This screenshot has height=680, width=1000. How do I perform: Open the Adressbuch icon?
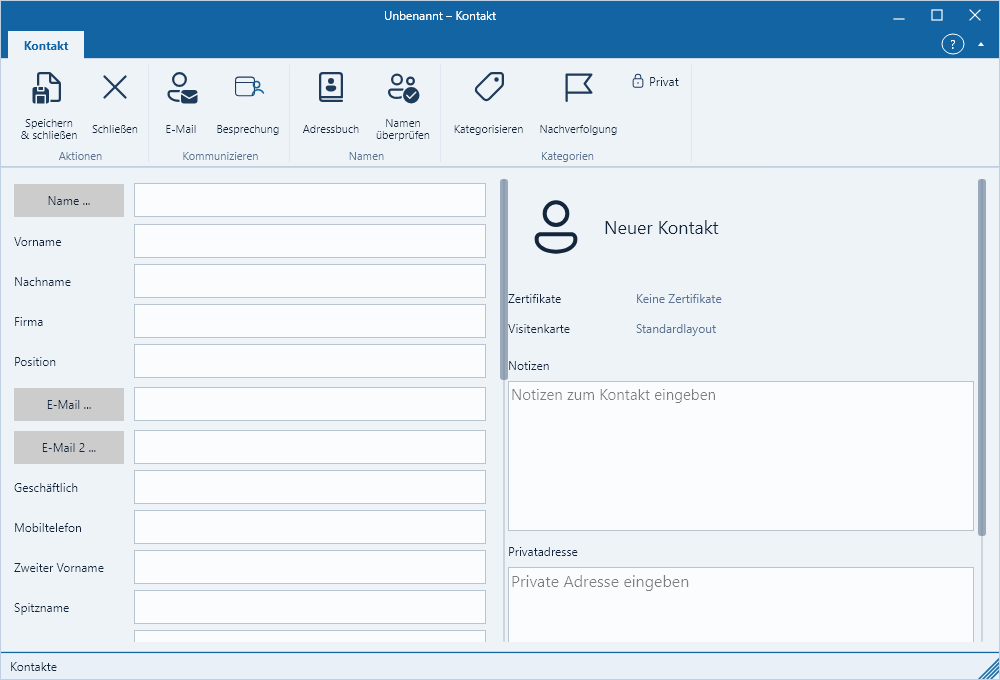tap(331, 87)
